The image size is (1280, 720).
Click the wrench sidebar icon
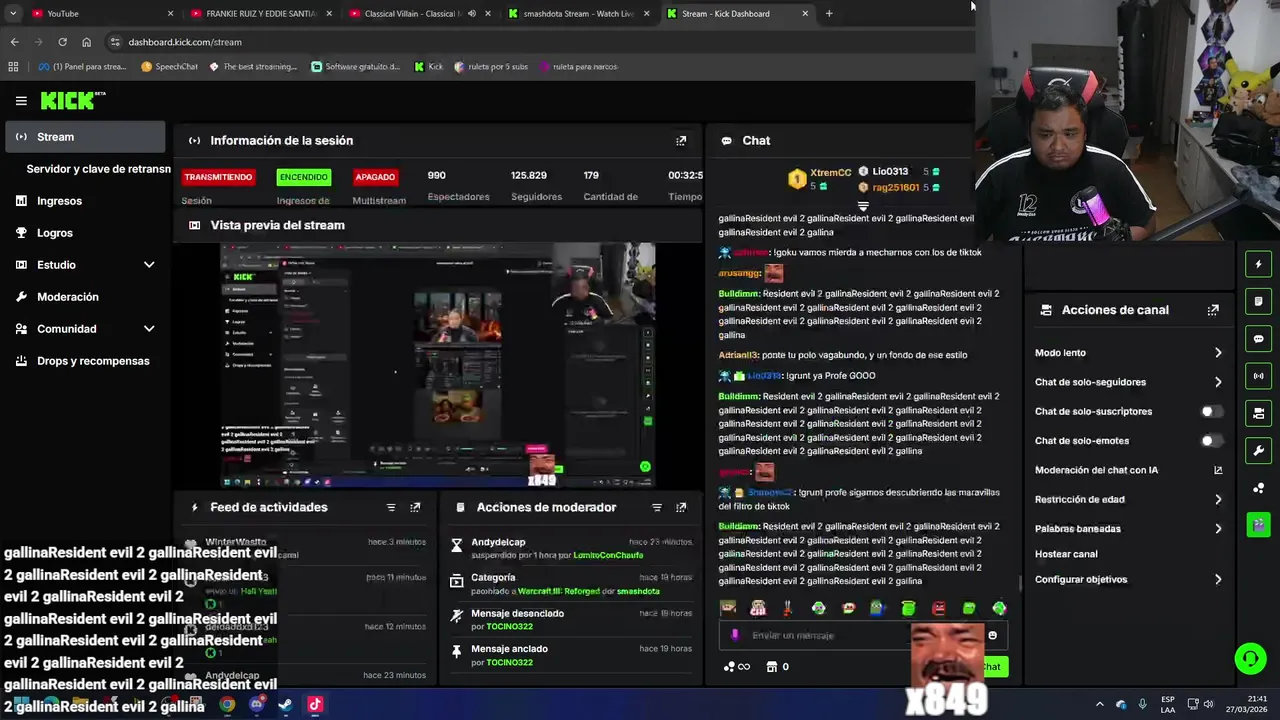point(1258,450)
